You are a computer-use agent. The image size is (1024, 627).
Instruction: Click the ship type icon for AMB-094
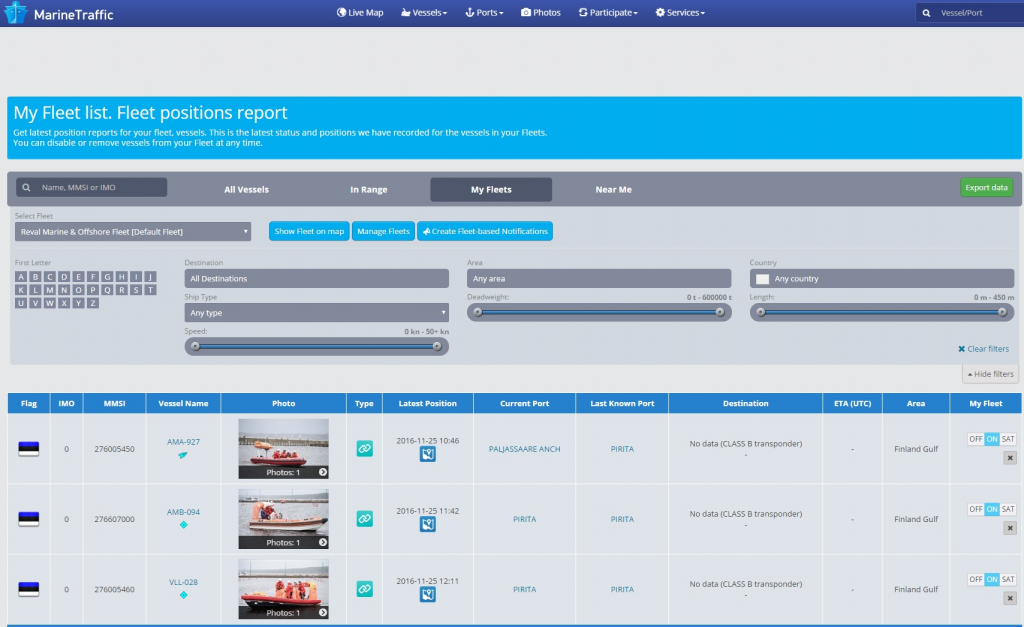tap(364, 519)
